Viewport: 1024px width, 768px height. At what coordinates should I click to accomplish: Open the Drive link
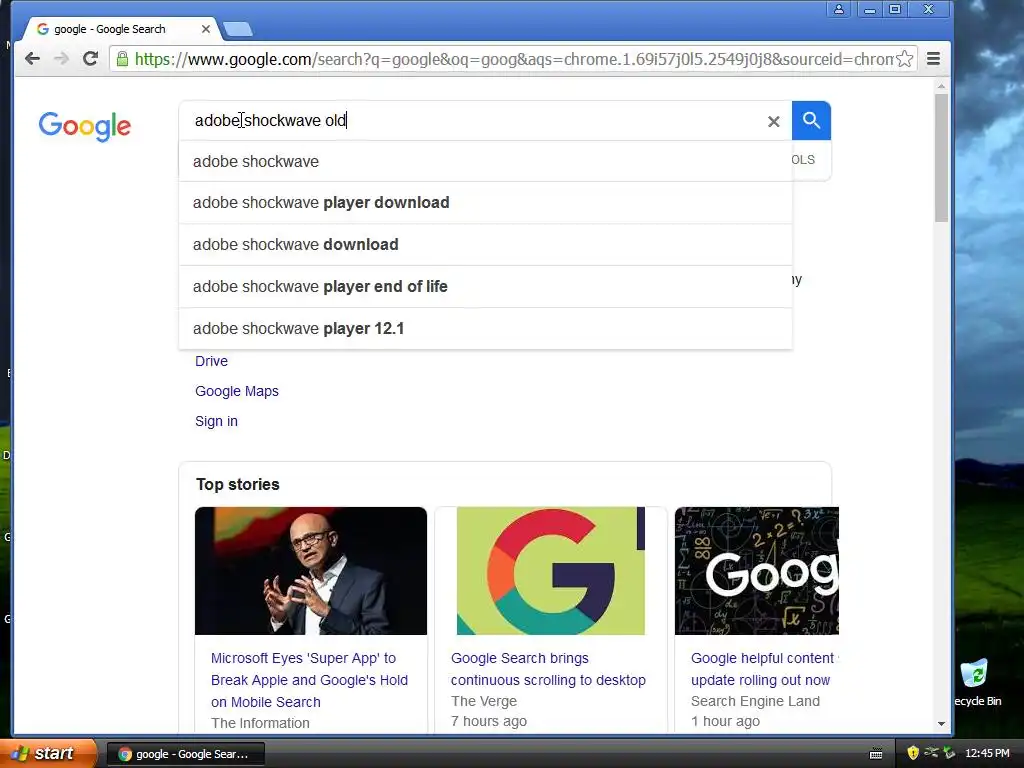point(212,361)
